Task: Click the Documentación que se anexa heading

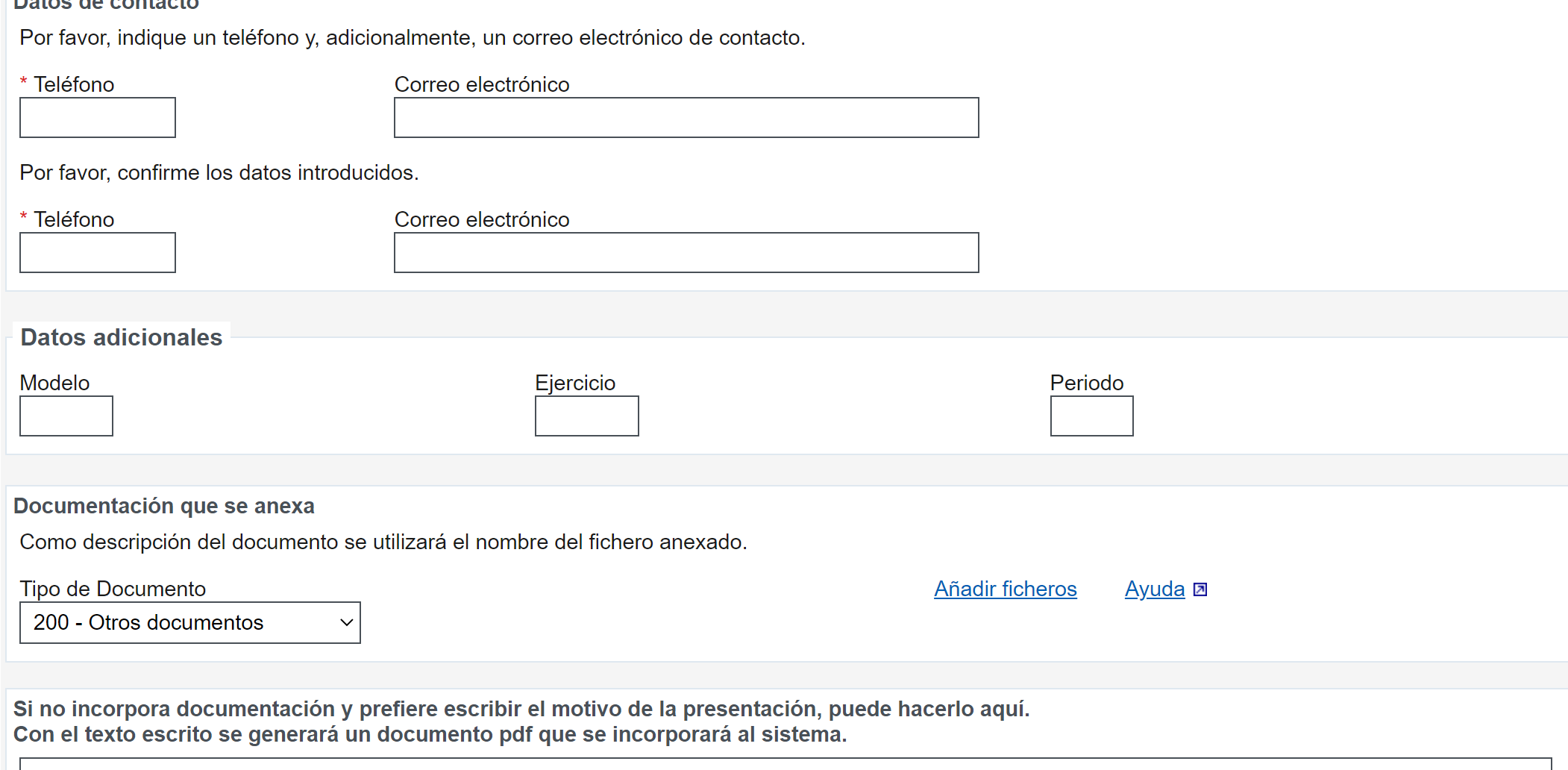Action: coord(164,506)
